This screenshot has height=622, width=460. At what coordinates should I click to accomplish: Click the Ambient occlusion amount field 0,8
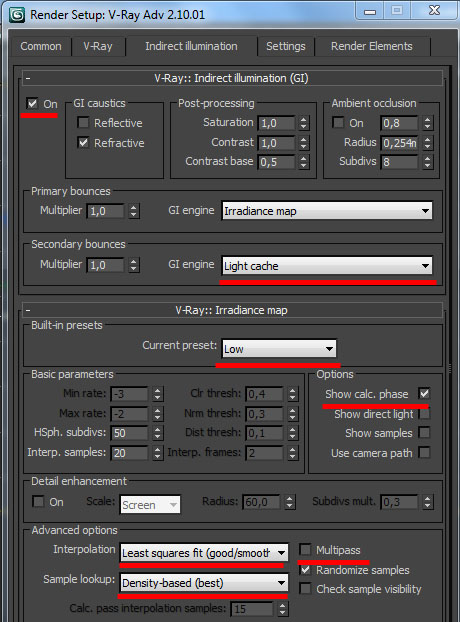pos(399,123)
